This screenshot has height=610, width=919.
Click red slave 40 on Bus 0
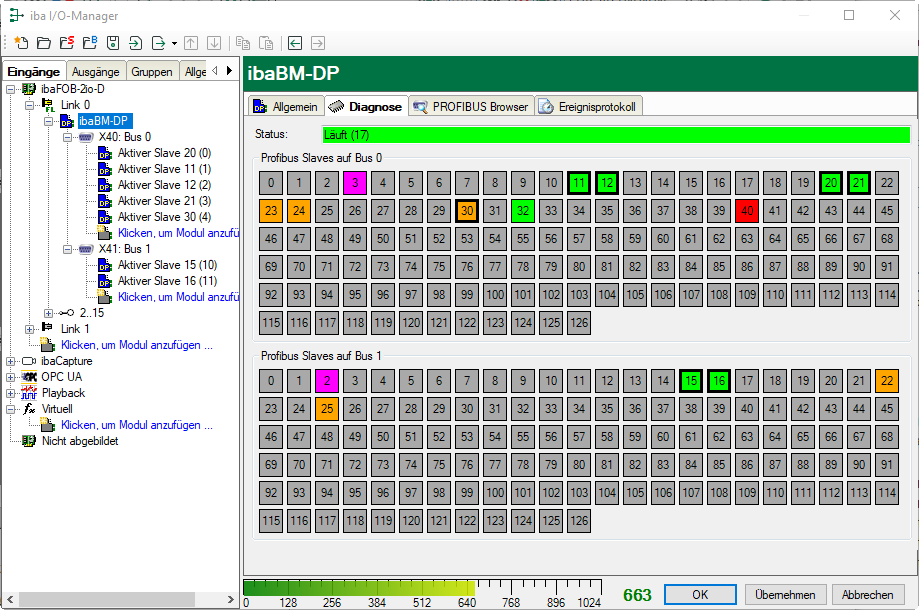[x=747, y=211]
